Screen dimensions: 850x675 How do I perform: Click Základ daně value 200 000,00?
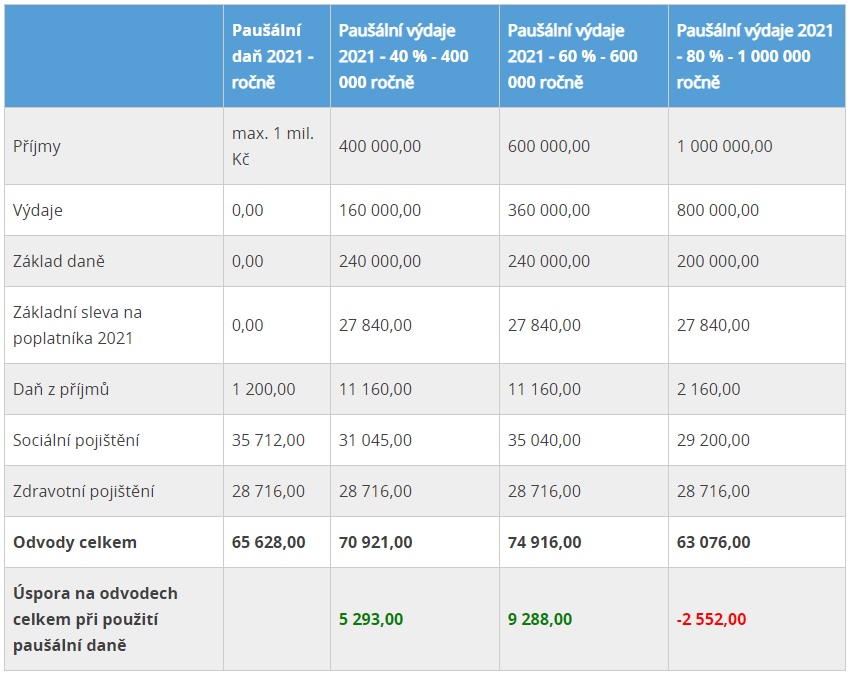(x=718, y=261)
